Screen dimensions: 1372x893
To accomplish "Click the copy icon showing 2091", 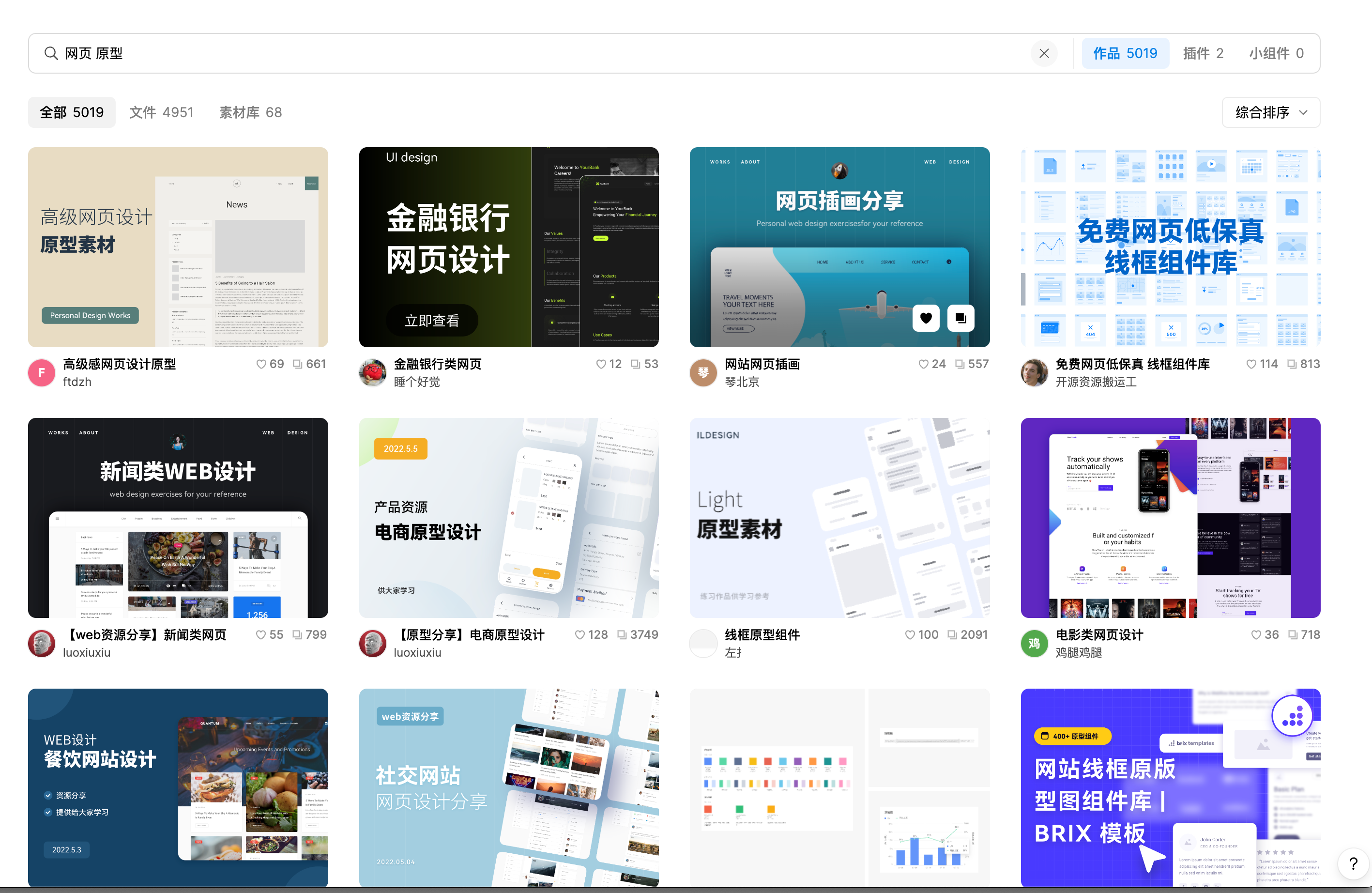I will pos(952,635).
